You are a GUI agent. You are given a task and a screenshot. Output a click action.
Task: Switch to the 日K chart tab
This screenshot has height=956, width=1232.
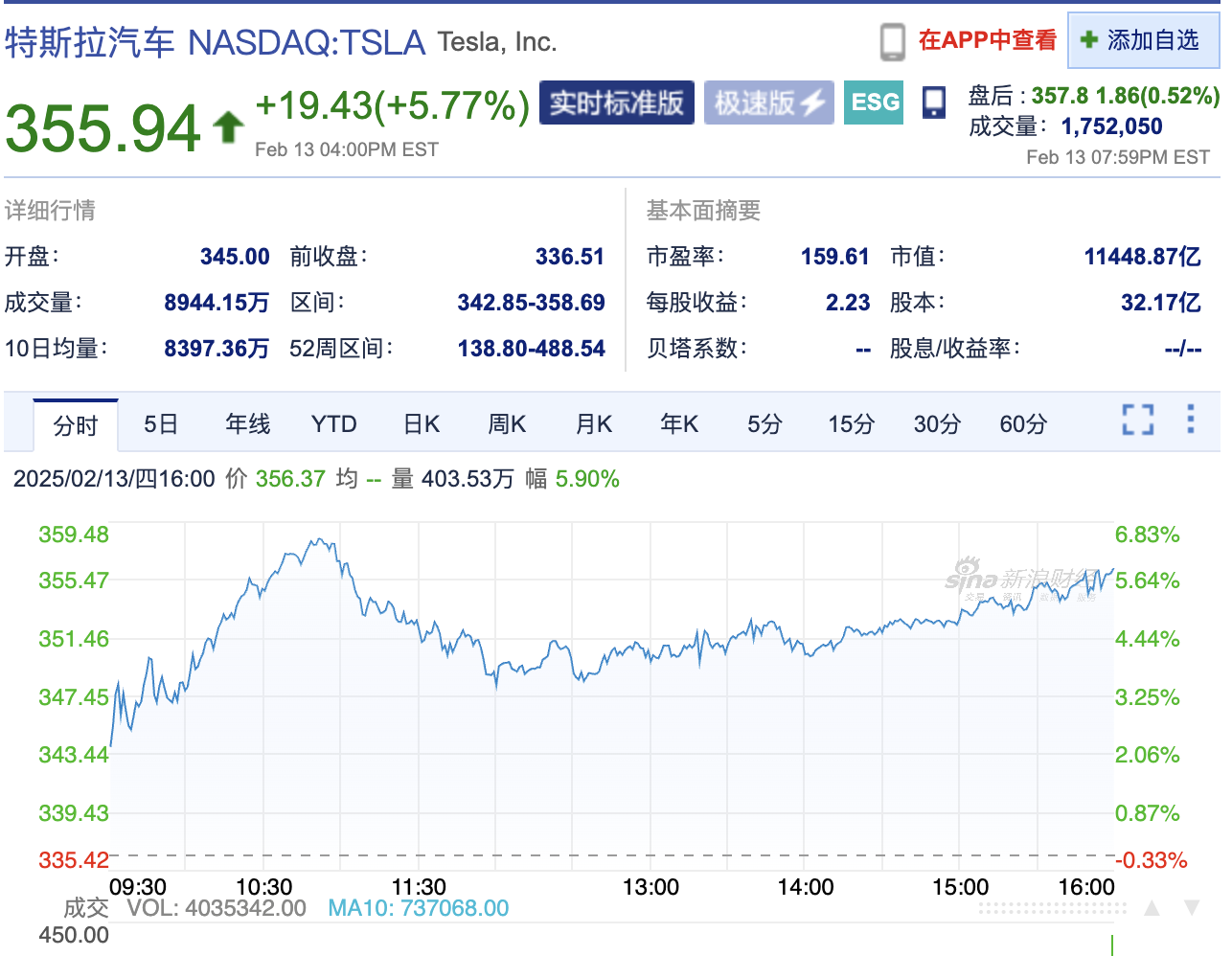[422, 424]
